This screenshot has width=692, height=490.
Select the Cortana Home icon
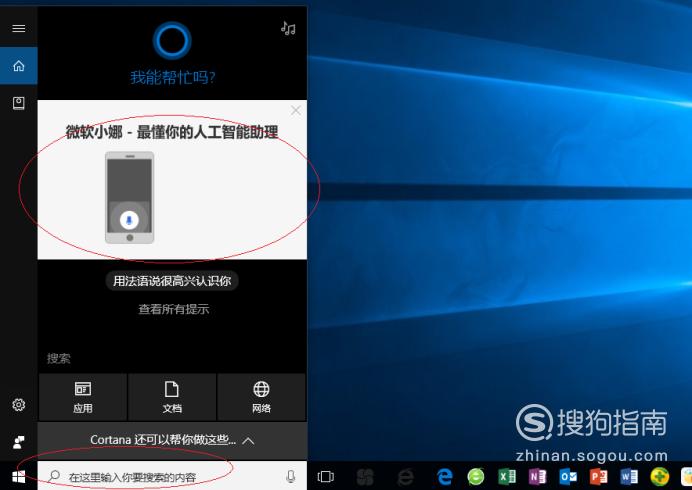pos(19,66)
